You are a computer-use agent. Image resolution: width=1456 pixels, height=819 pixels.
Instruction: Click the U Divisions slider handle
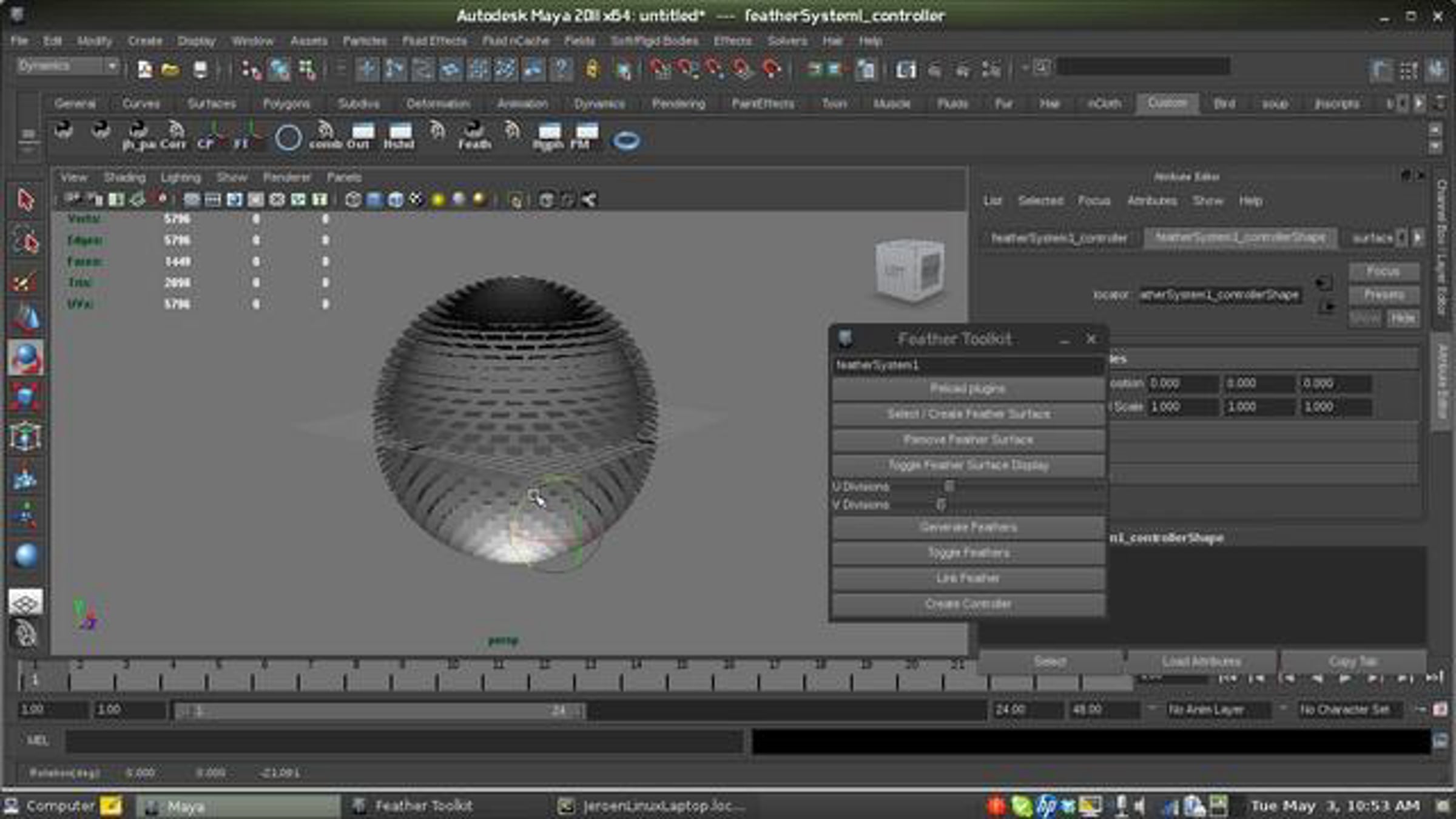pos(949,487)
